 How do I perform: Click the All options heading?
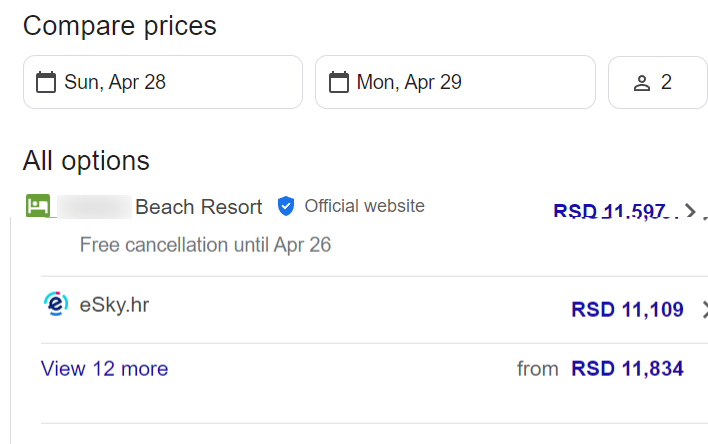click(86, 160)
